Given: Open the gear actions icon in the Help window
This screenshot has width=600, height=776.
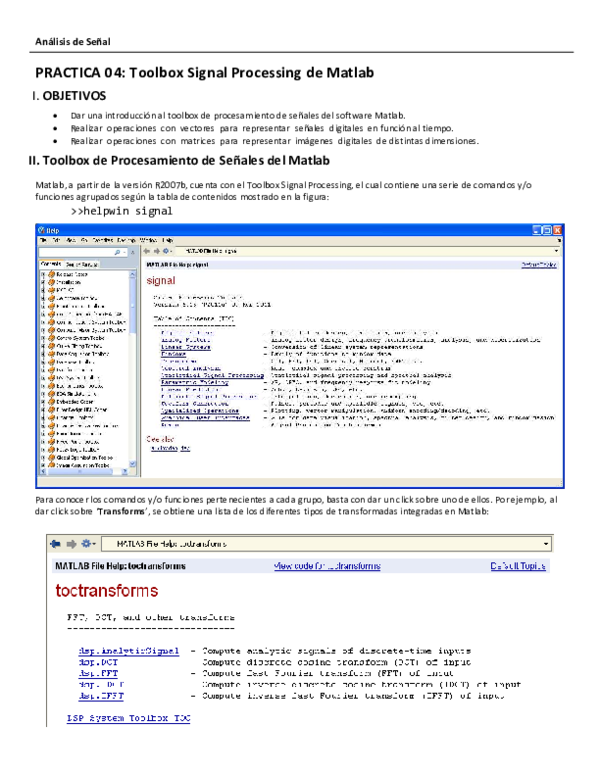Looking at the screenshot, I should pyautogui.click(x=167, y=251).
